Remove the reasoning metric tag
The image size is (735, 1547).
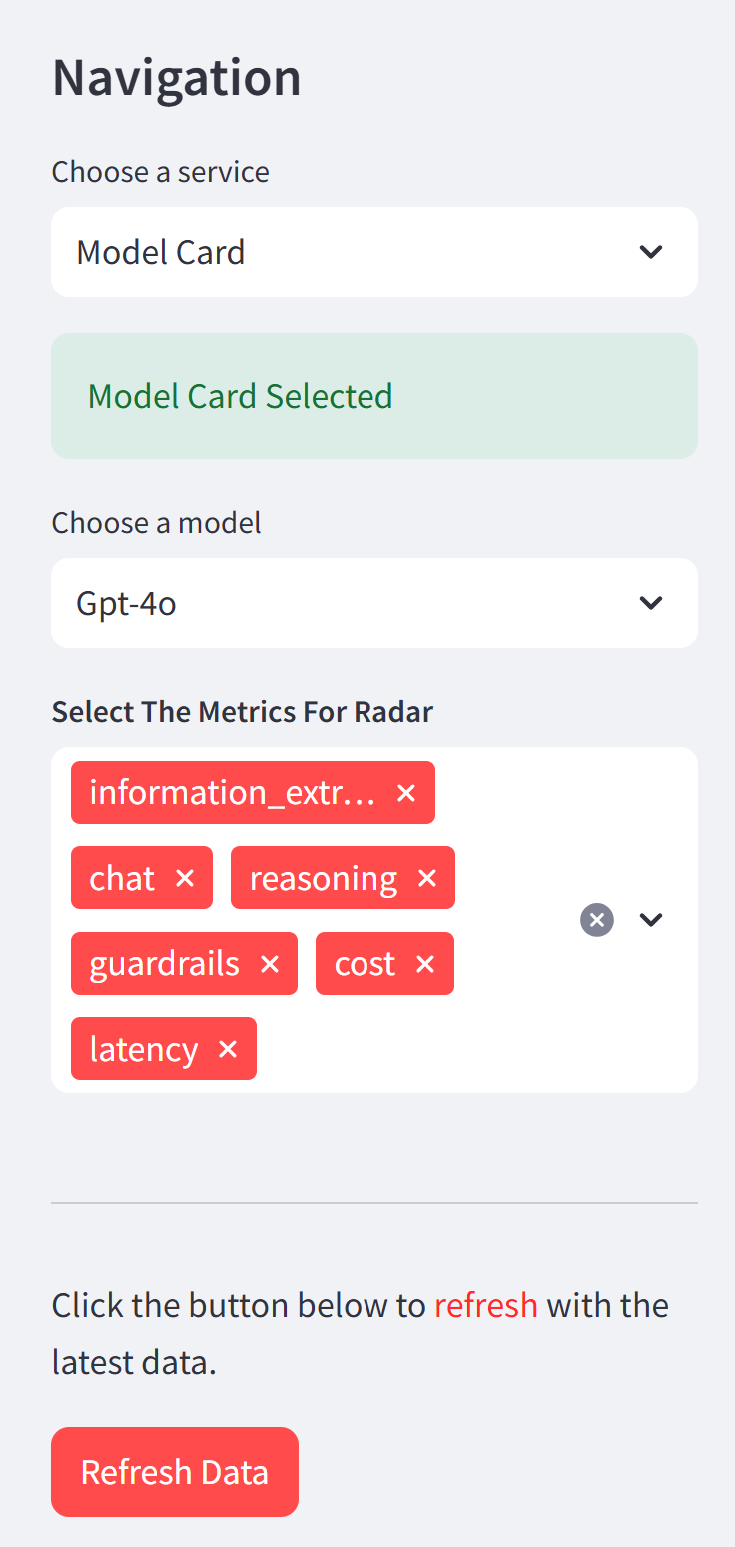[x=427, y=877]
